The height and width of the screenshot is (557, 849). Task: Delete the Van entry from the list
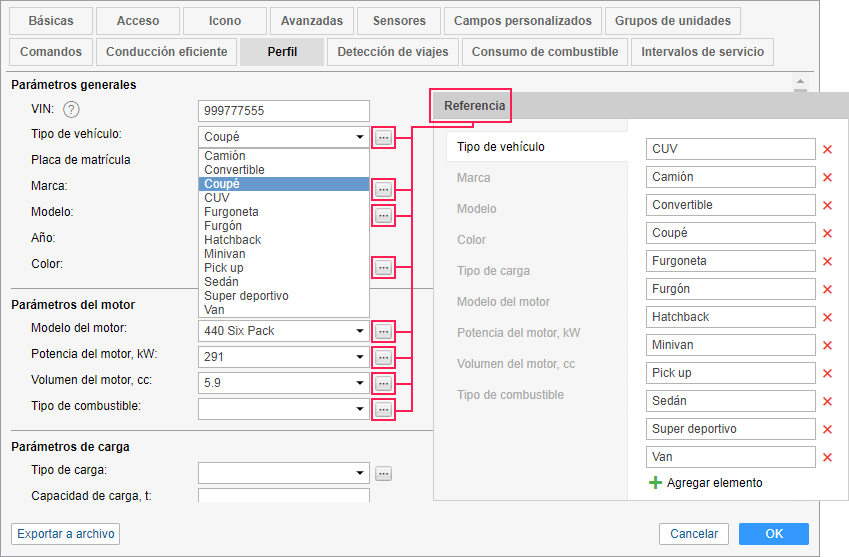click(827, 458)
